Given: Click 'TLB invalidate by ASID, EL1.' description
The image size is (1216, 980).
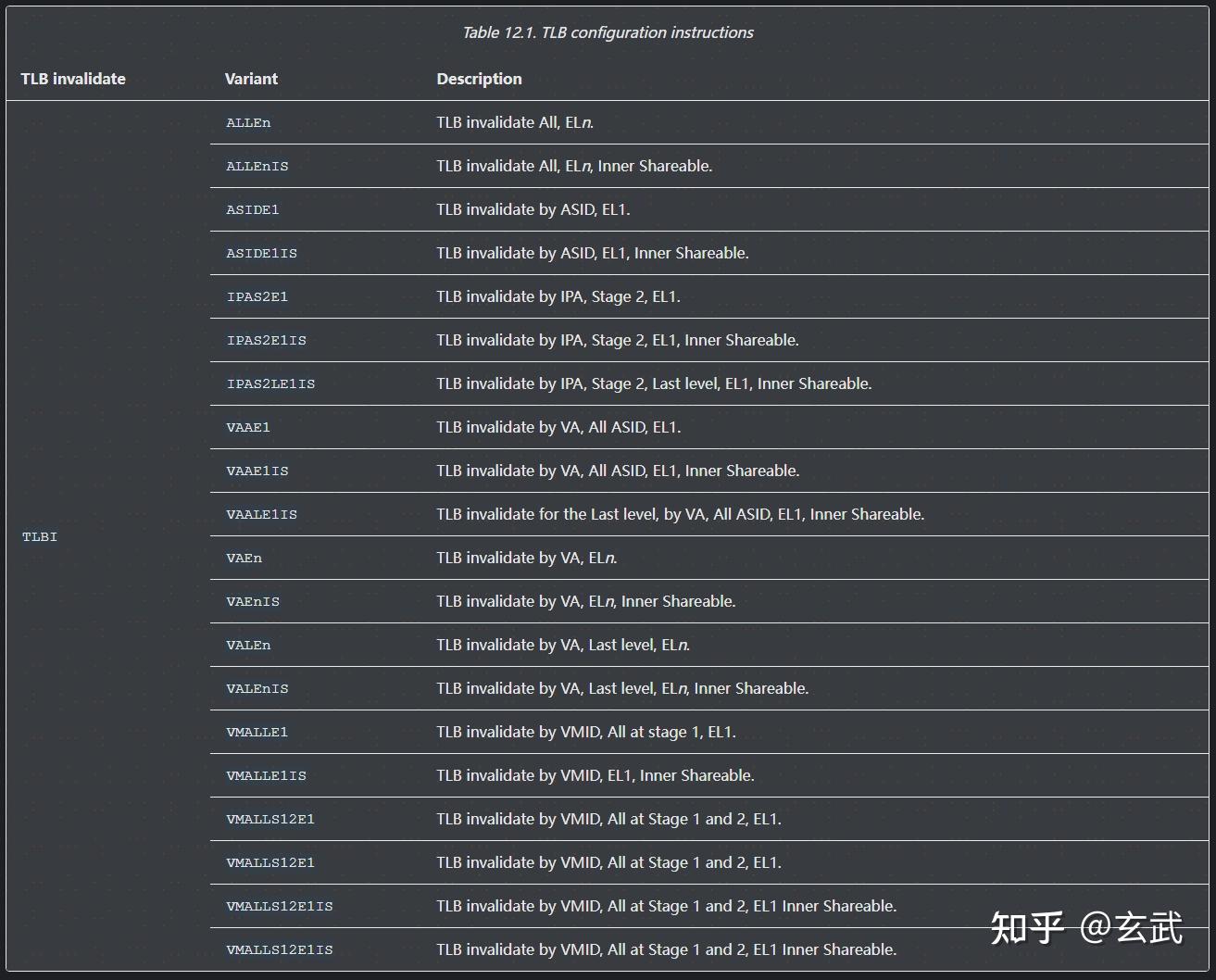Looking at the screenshot, I should click(x=533, y=209).
